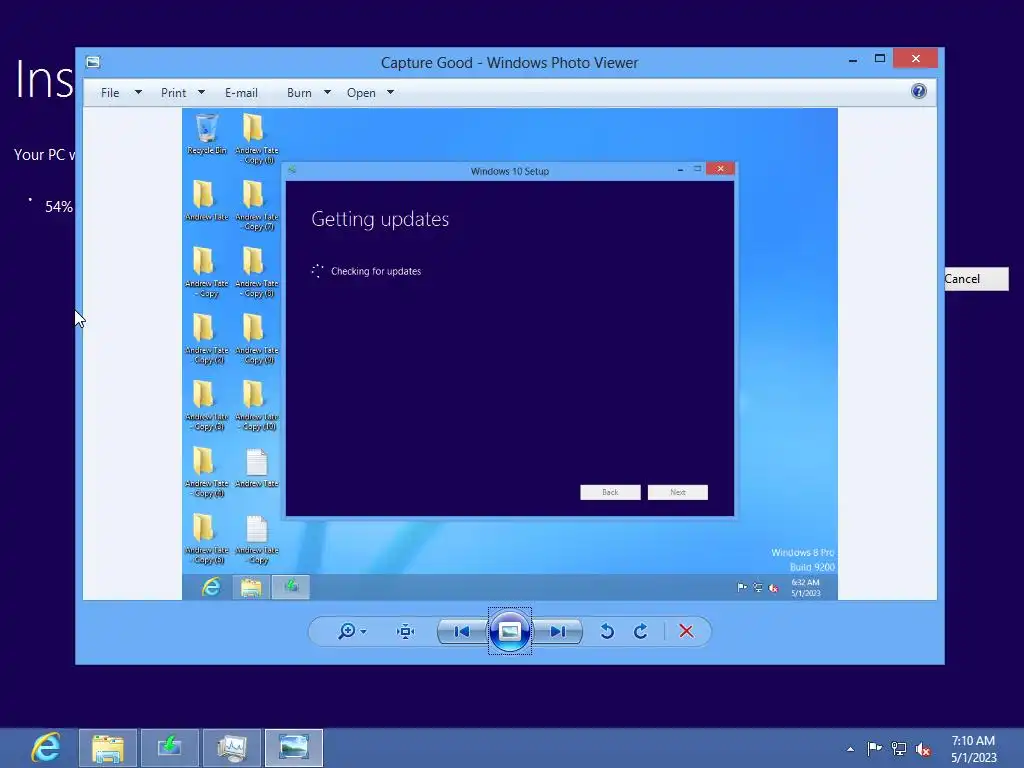Expand the zoom magnifier dropdown arrow
The width and height of the screenshot is (1024, 768).
point(363,632)
